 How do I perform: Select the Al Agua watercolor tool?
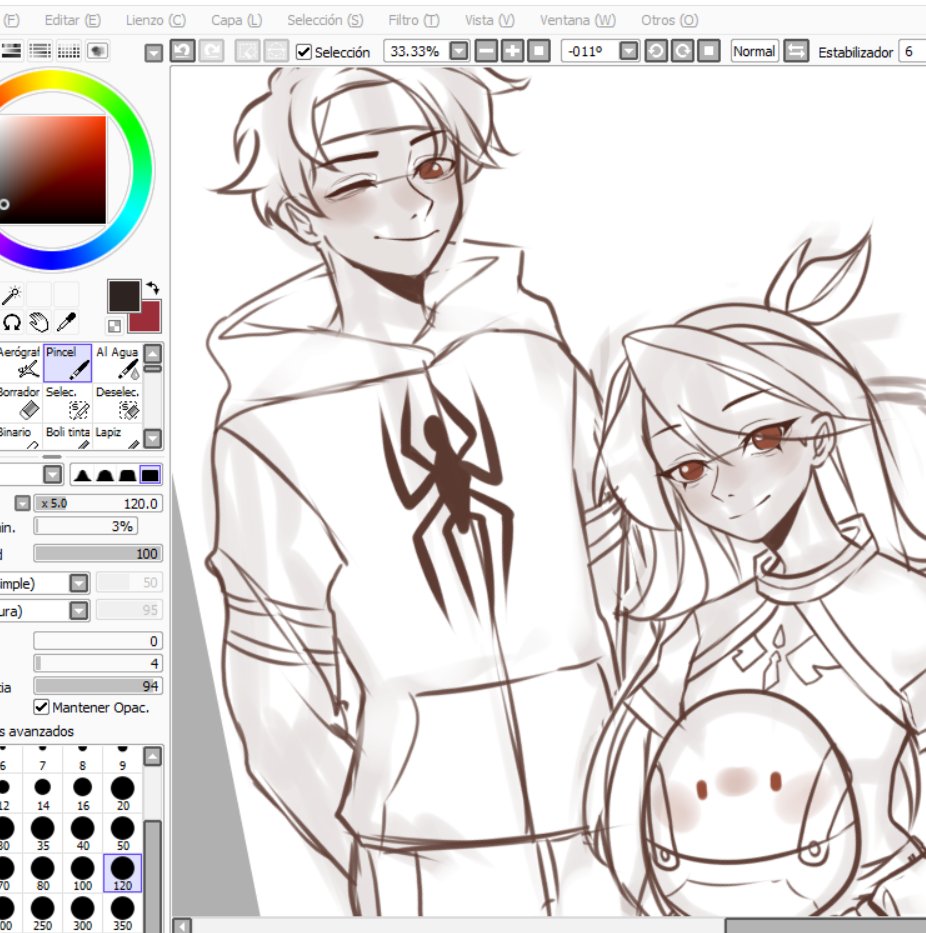[x=118, y=362]
